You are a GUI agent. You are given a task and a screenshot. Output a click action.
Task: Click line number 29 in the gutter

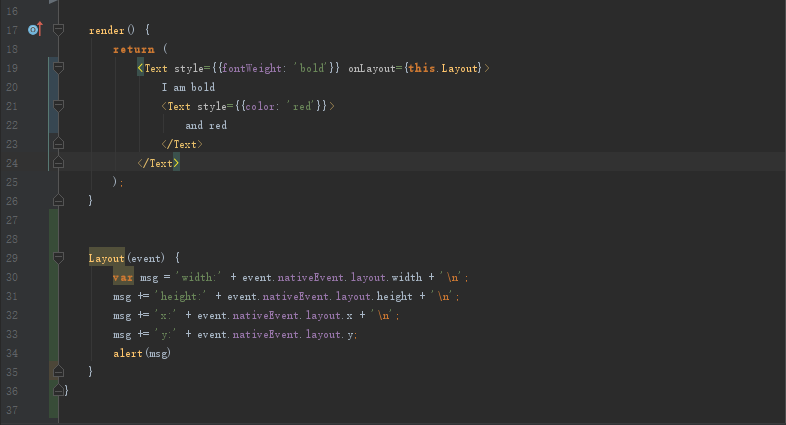pos(12,258)
